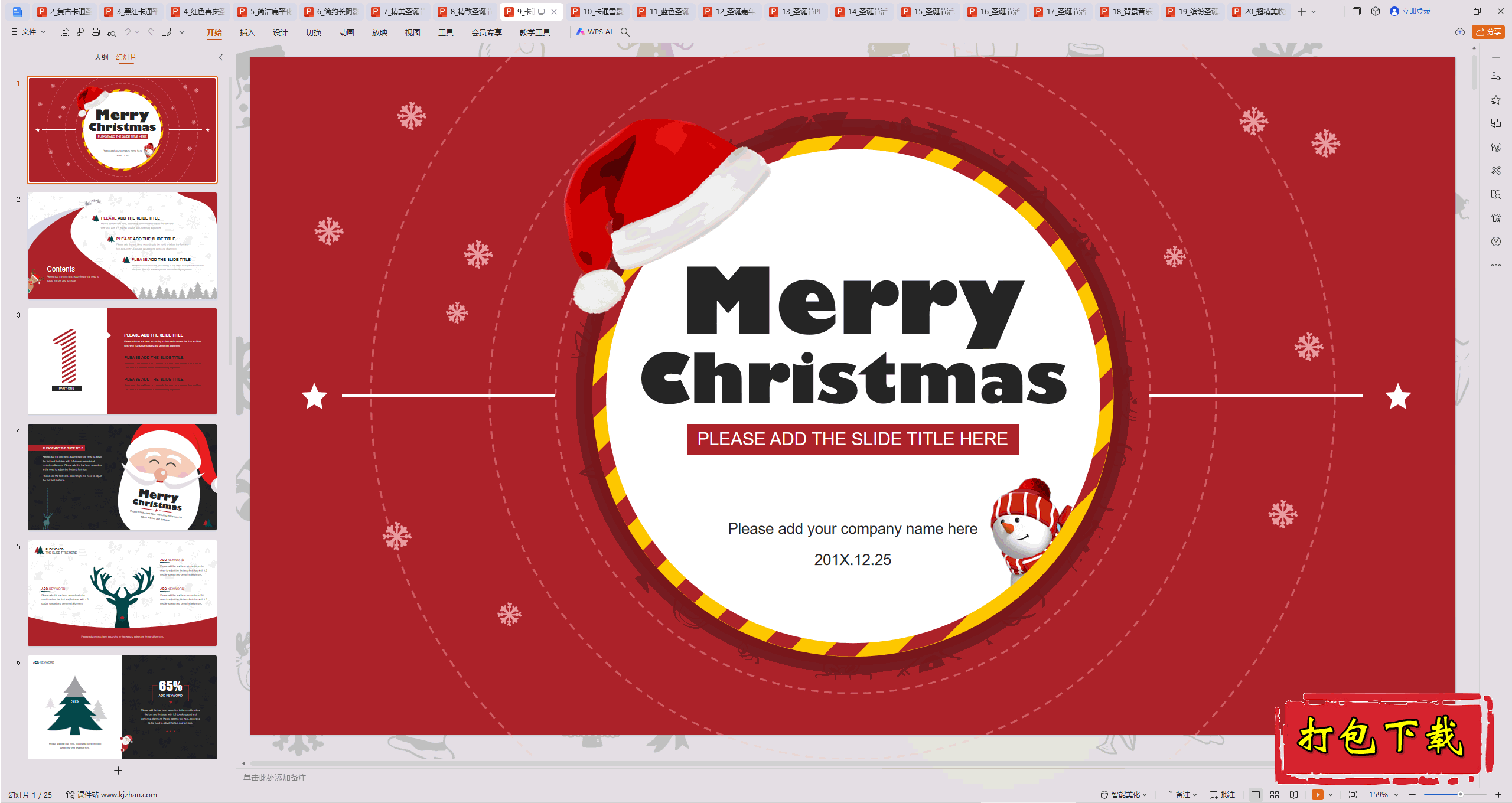Click the zoom out minus button
Screen dimensions: 1512x803
pyautogui.click(x=1412, y=795)
